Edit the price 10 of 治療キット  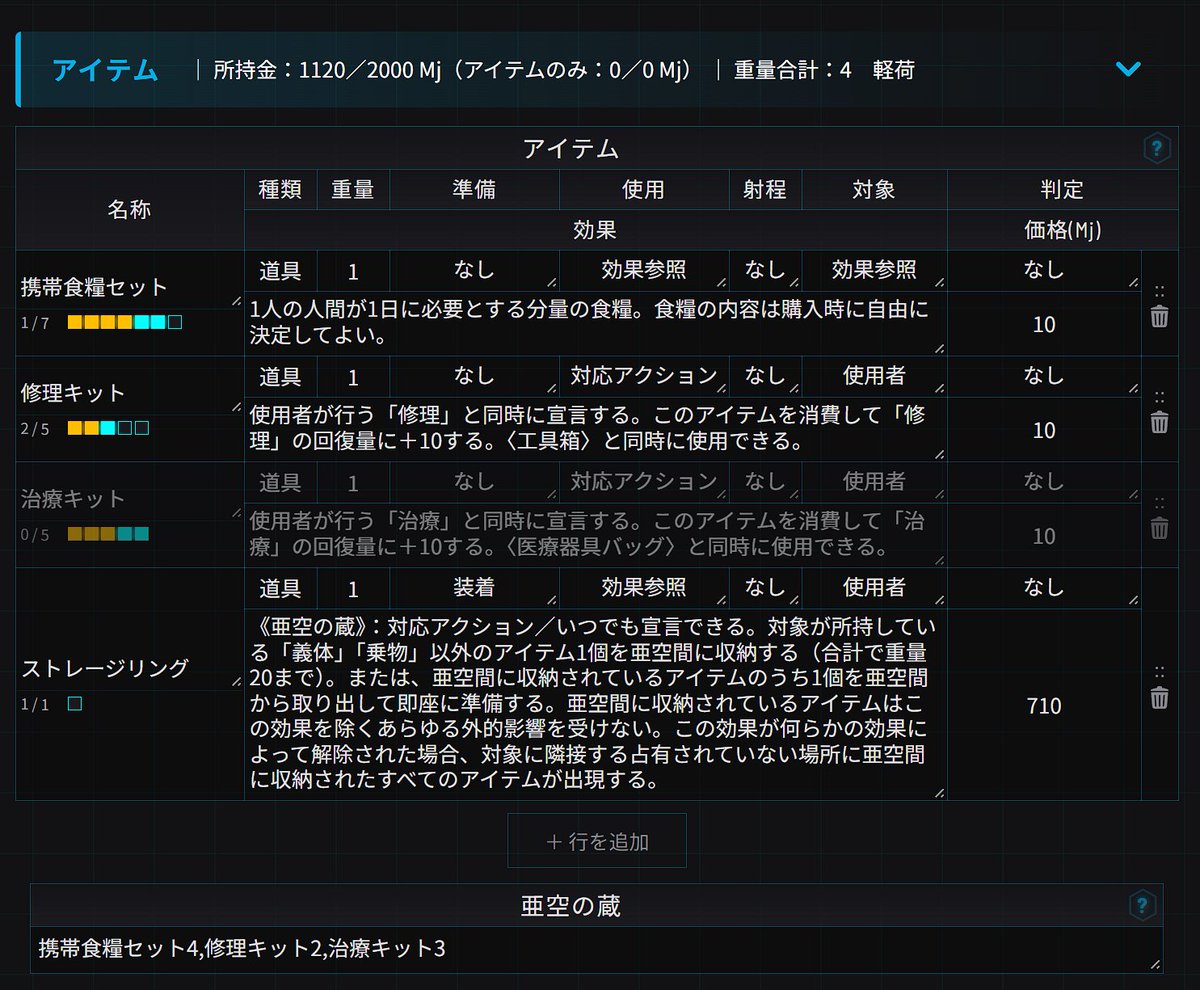(x=1044, y=536)
